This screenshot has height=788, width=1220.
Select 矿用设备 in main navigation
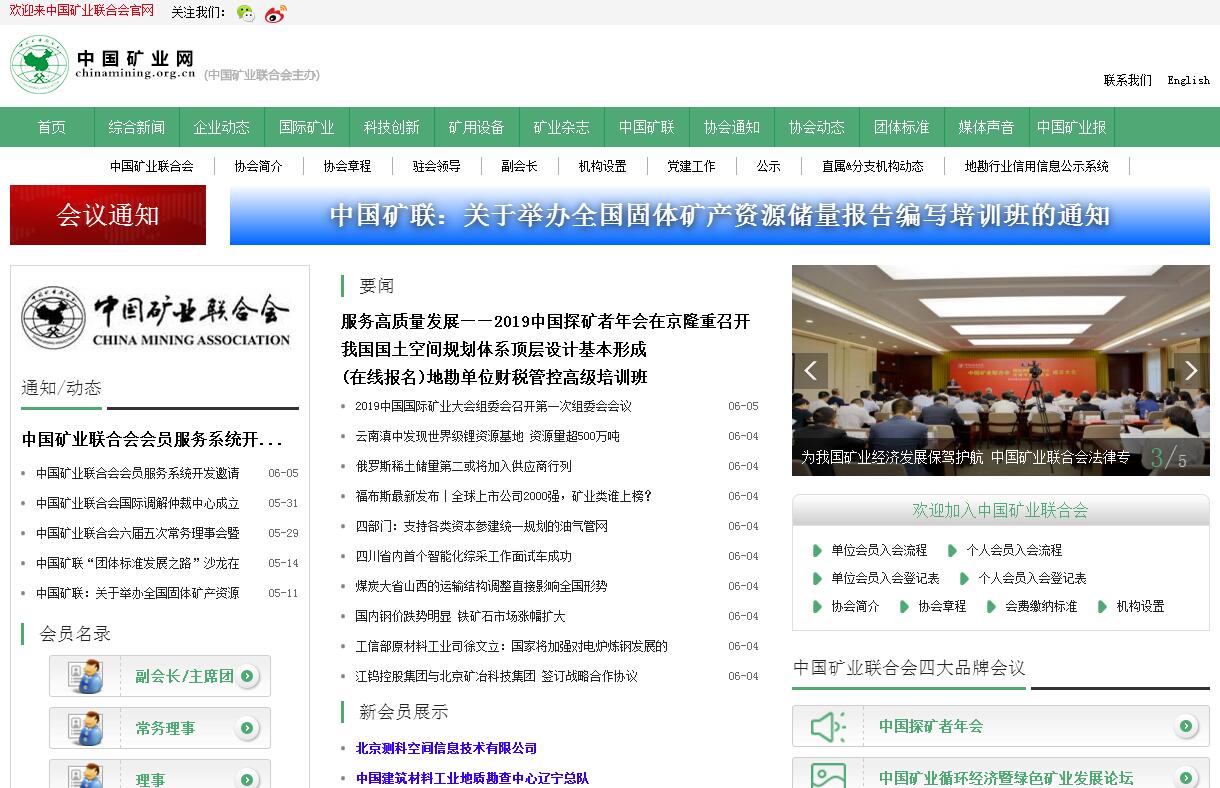476,128
